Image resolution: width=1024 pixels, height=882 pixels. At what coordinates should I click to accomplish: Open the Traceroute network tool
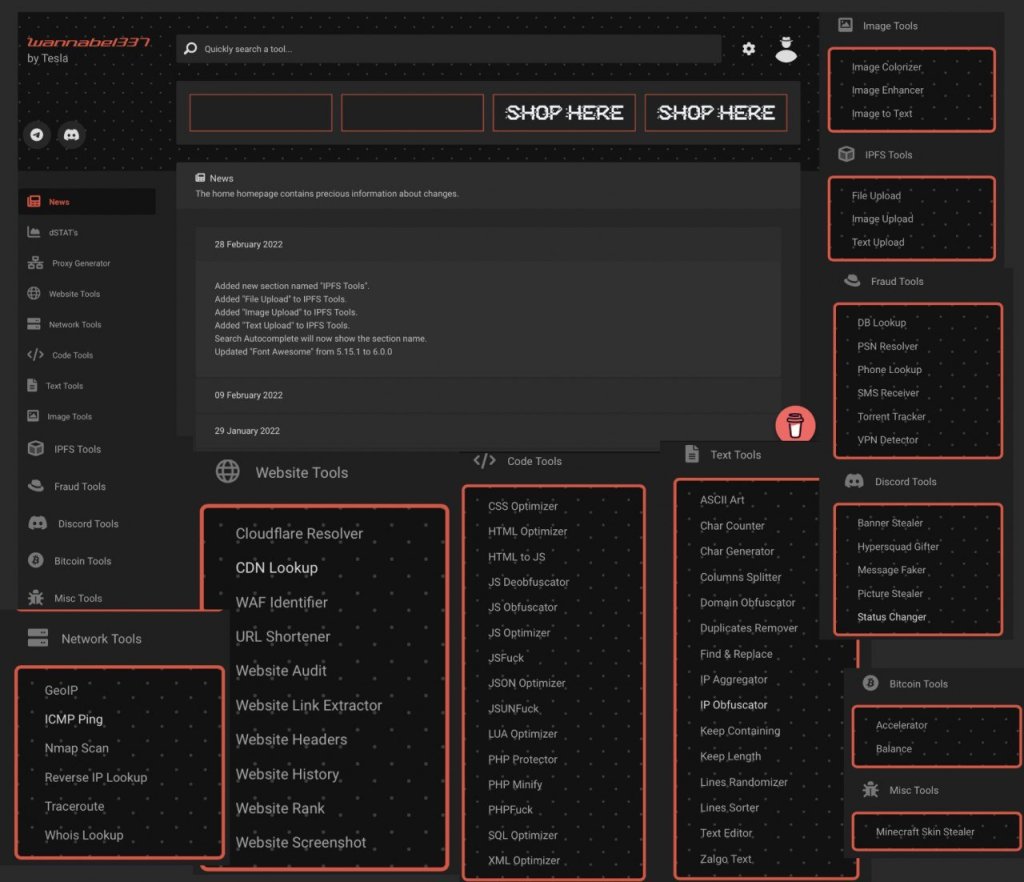pyautogui.click(x=74, y=806)
